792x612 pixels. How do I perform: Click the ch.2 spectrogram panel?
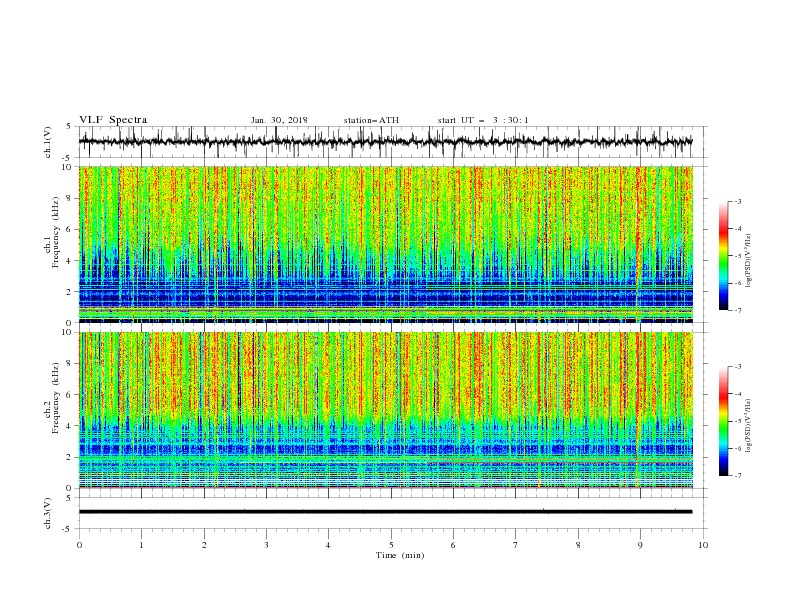[386, 410]
